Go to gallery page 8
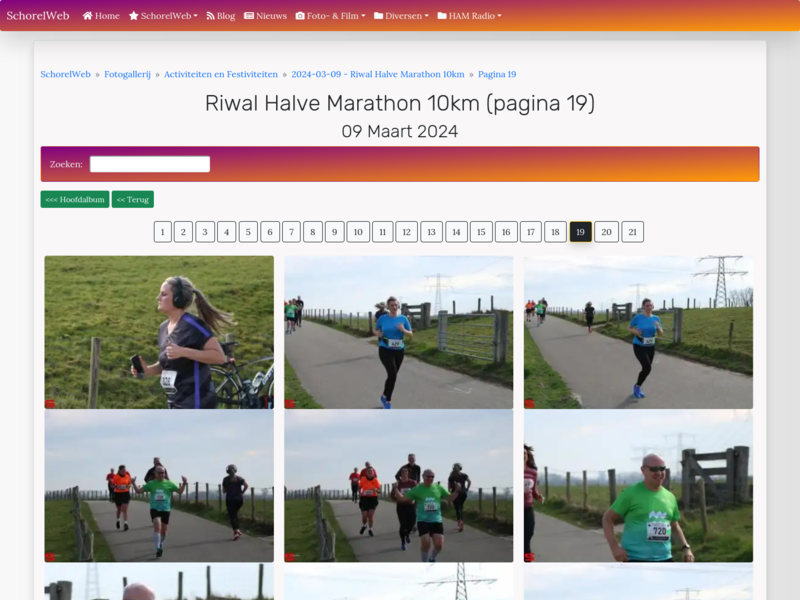The image size is (800, 600). pyautogui.click(x=313, y=232)
